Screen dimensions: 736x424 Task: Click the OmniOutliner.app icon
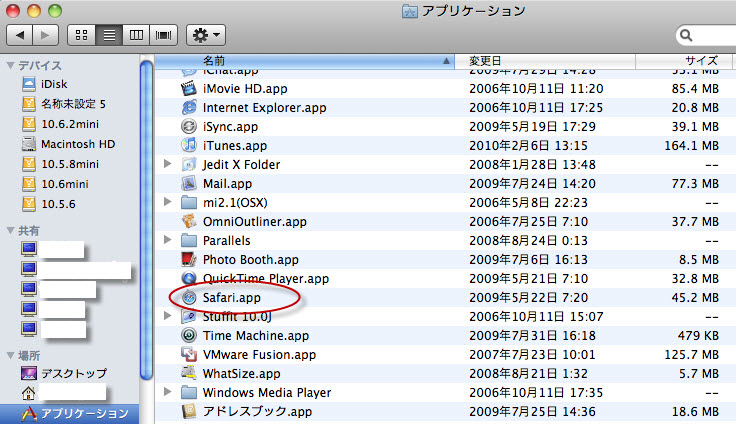189,221
